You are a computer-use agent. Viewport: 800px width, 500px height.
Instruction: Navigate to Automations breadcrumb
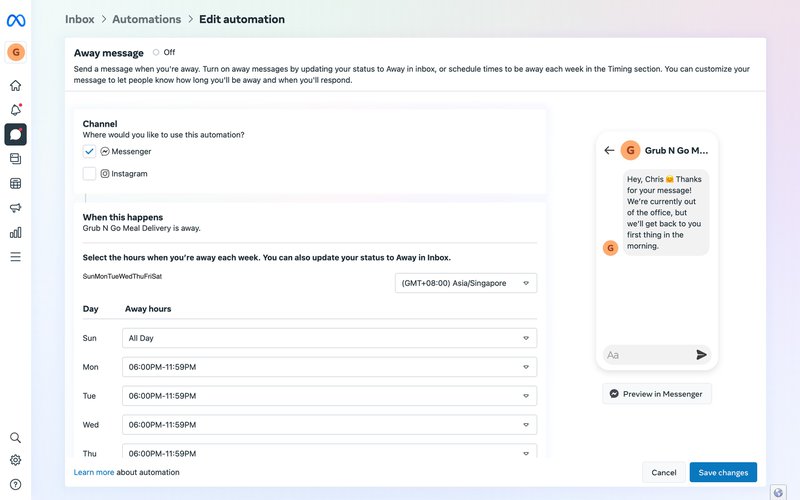click(x=146, y=19)
